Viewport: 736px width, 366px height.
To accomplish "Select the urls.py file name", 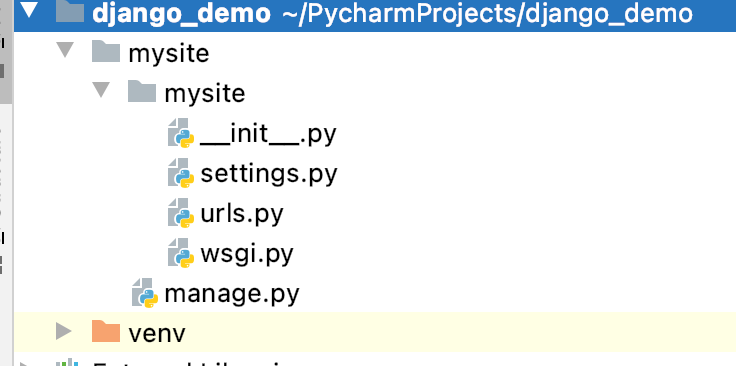I will [242, 214].
